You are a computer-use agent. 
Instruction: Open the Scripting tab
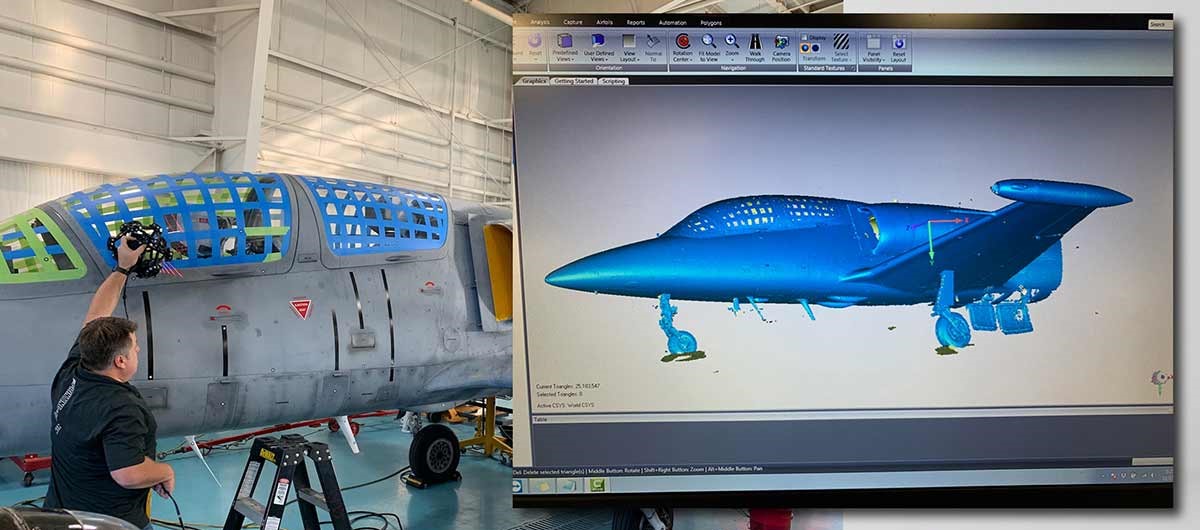point(613,81)
